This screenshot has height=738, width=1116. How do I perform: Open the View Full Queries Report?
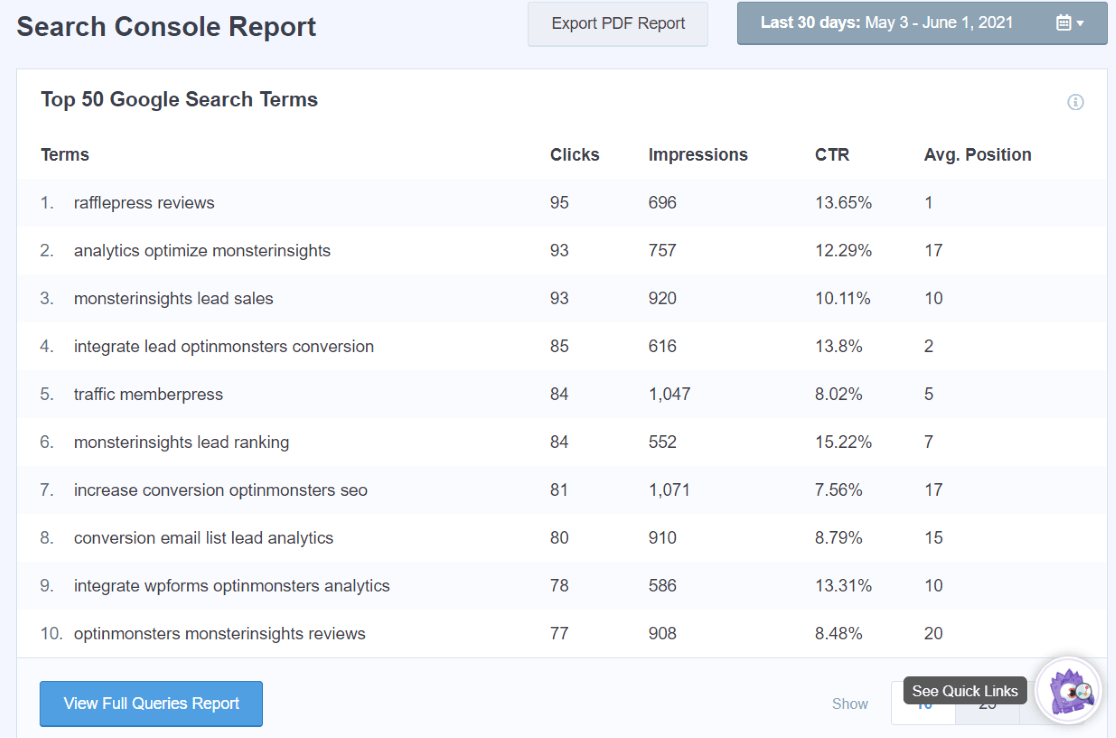(x=151, y=703)
